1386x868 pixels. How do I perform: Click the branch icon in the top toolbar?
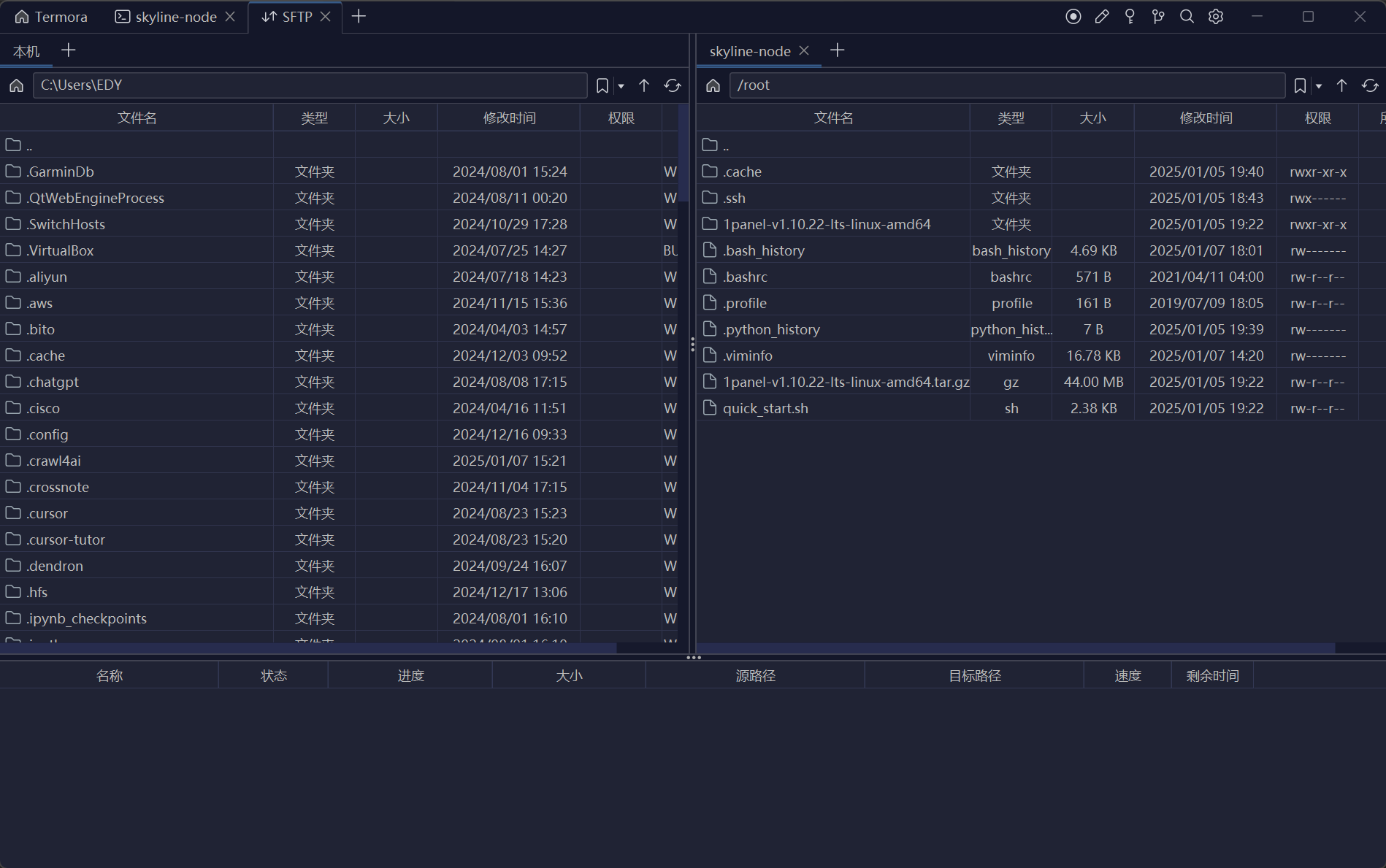click(x=1158, y=17)
